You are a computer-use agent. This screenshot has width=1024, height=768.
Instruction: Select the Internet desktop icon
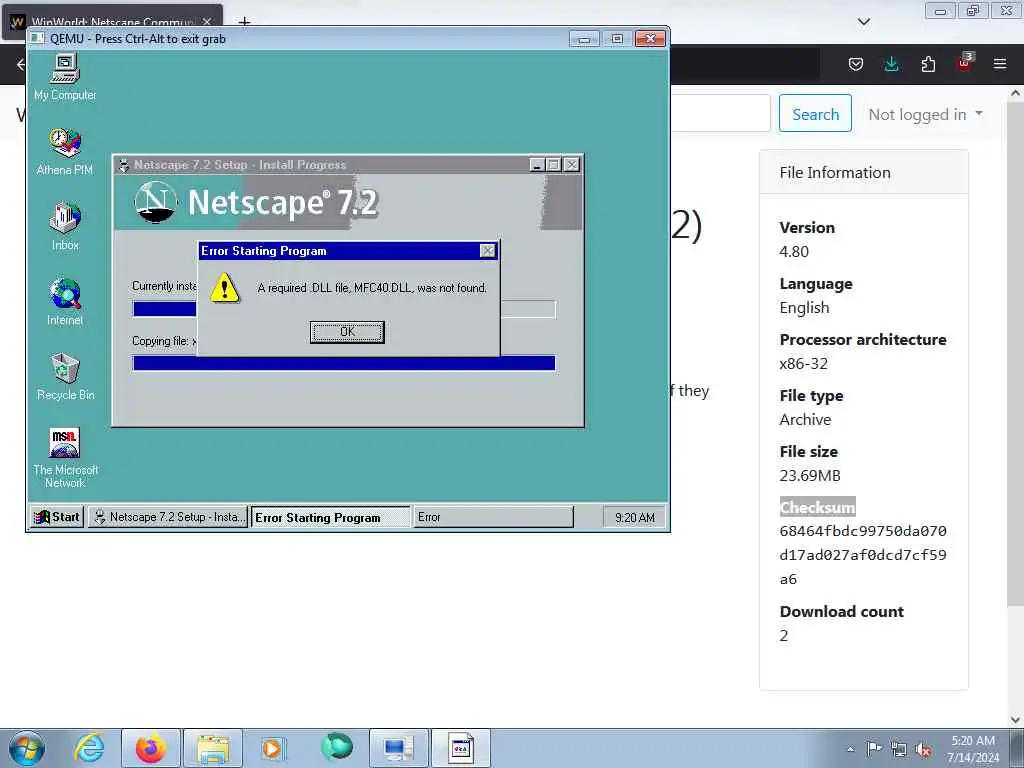(x=65, y=302)
